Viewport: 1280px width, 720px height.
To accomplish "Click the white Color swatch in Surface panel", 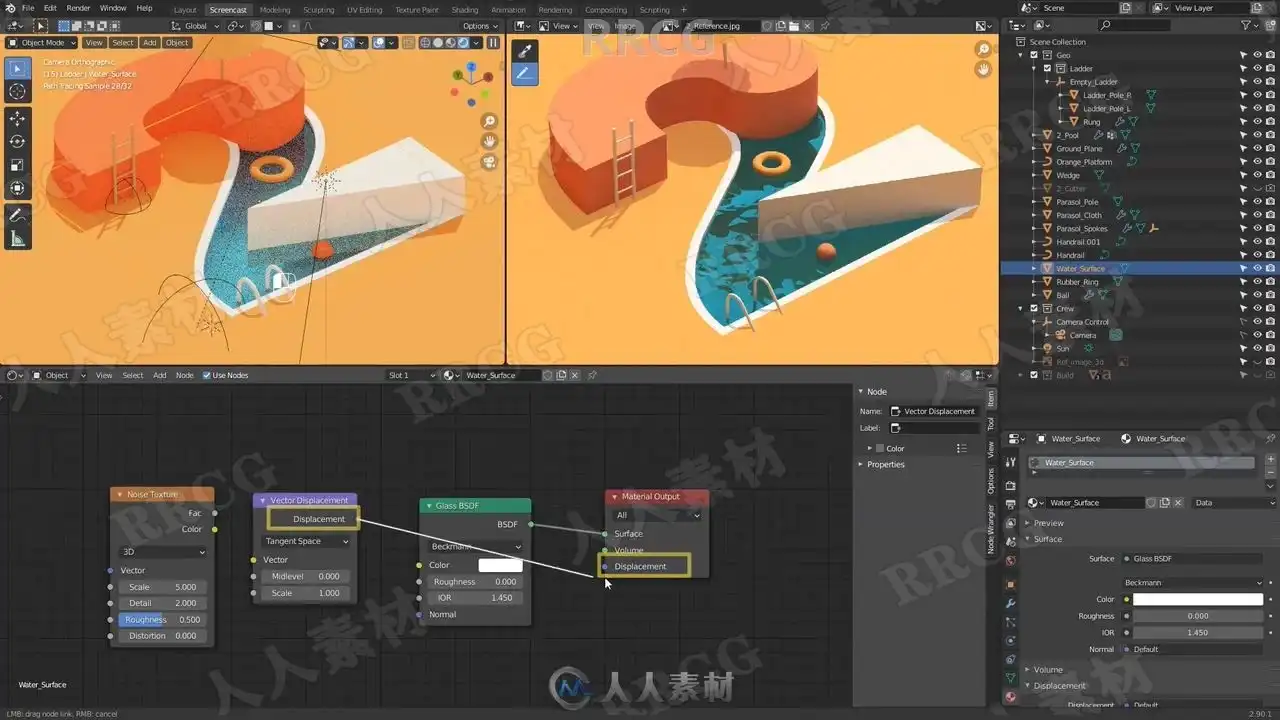I will tap(1198, 599).
